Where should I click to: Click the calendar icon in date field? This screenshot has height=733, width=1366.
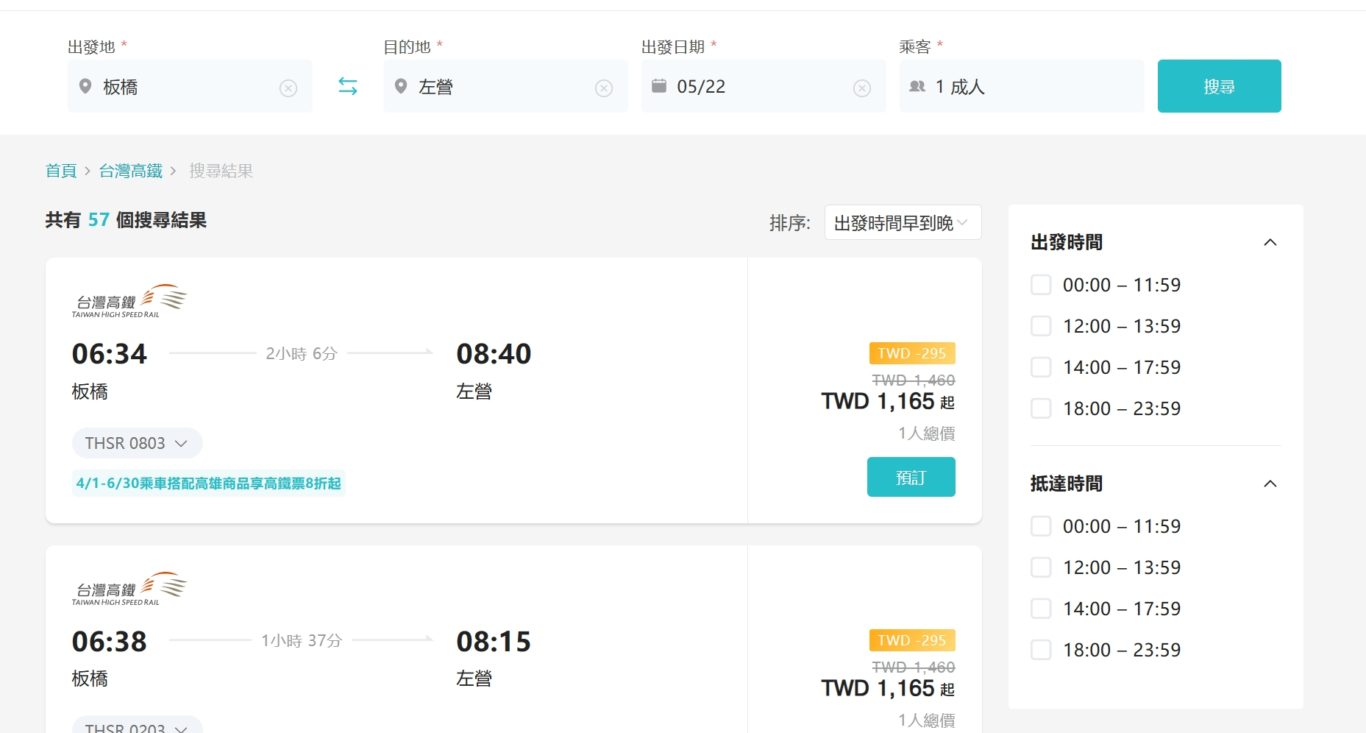659,86
